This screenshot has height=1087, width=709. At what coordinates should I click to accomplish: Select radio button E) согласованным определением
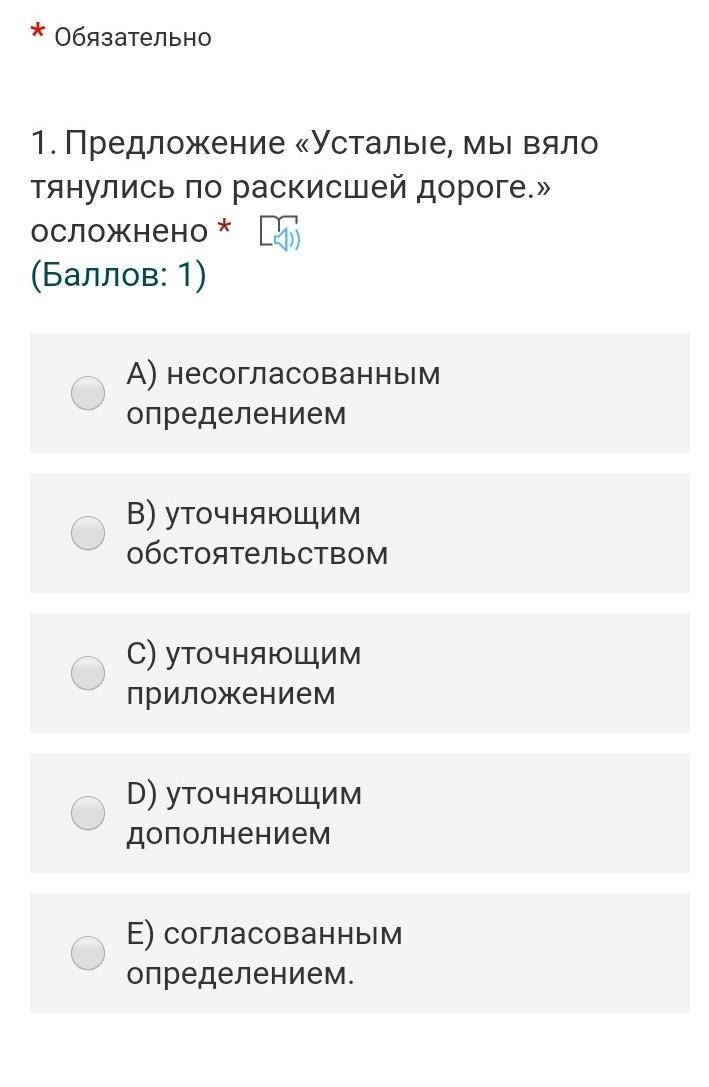coord(88,953)
